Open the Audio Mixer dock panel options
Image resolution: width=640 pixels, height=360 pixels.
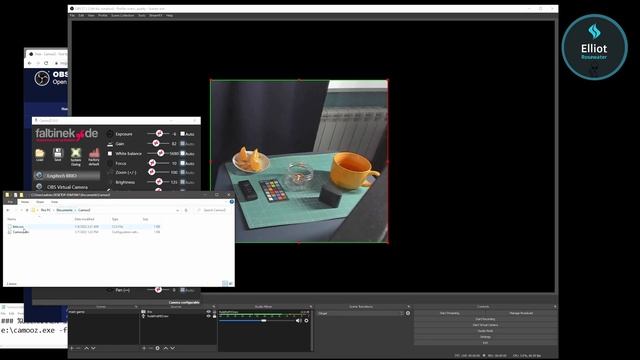tap(311, 307)
